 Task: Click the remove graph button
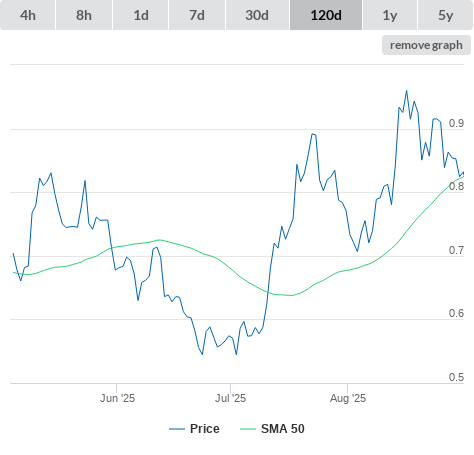coord(426,45)
